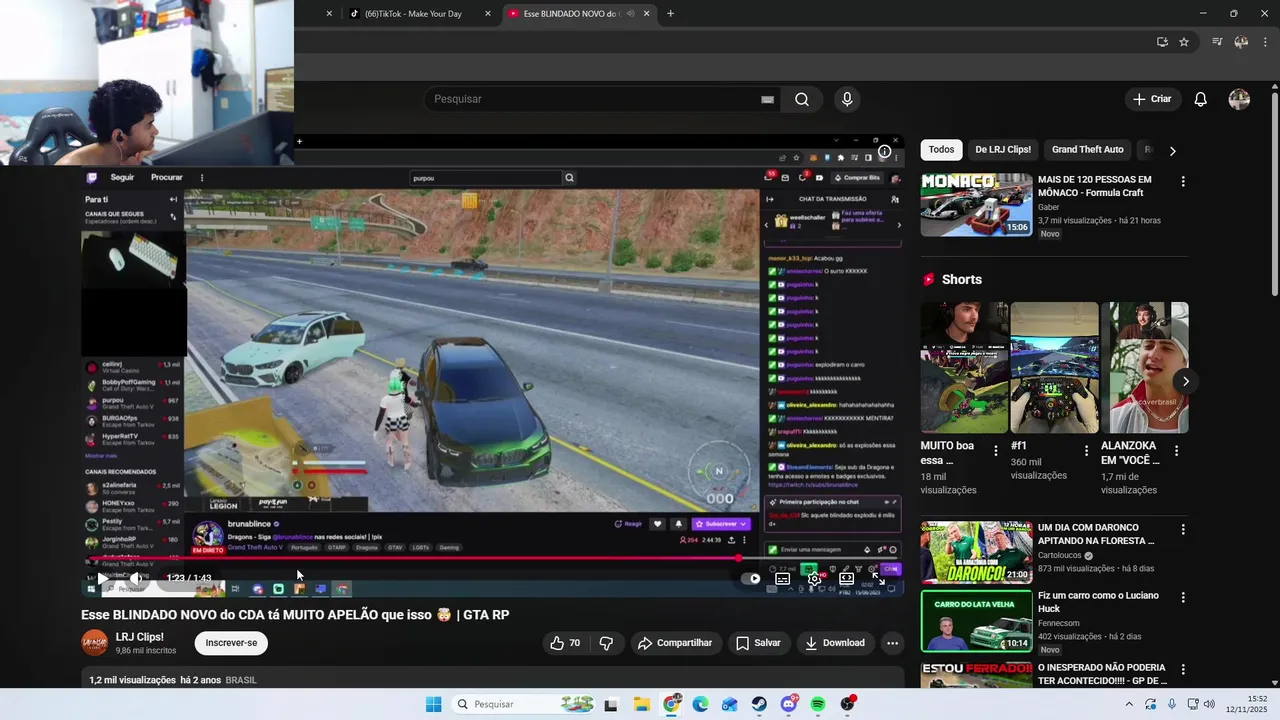Image resolution: width=1280 pixels, height=720 pixels.
Task: Open options for MUITO boa essa short
Action: tap(995, 451)
